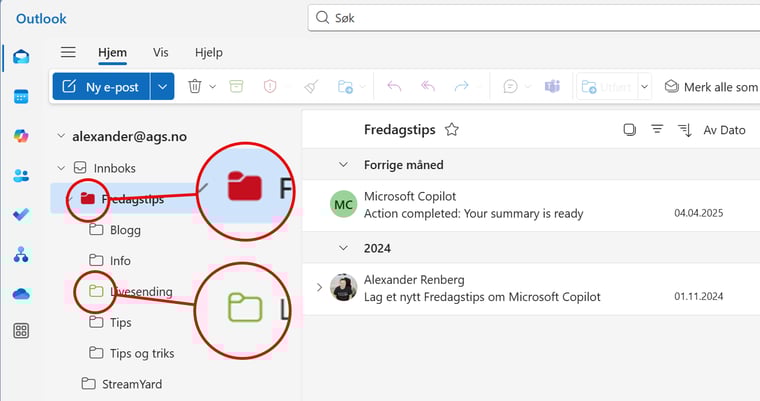Click the chat bubble icon in the toolbar
This screenshot has height=401, width=760.
pyautogui.click(x=510, y=86)
